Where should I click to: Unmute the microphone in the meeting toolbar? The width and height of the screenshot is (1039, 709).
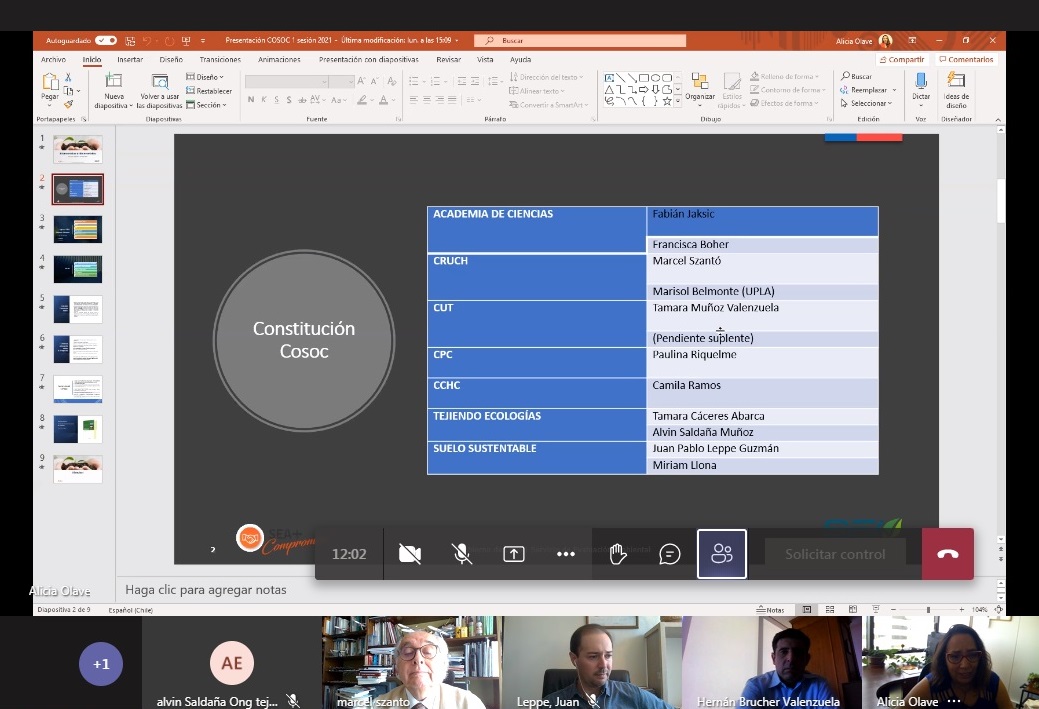pyautogui.click(x=461, y=554)
